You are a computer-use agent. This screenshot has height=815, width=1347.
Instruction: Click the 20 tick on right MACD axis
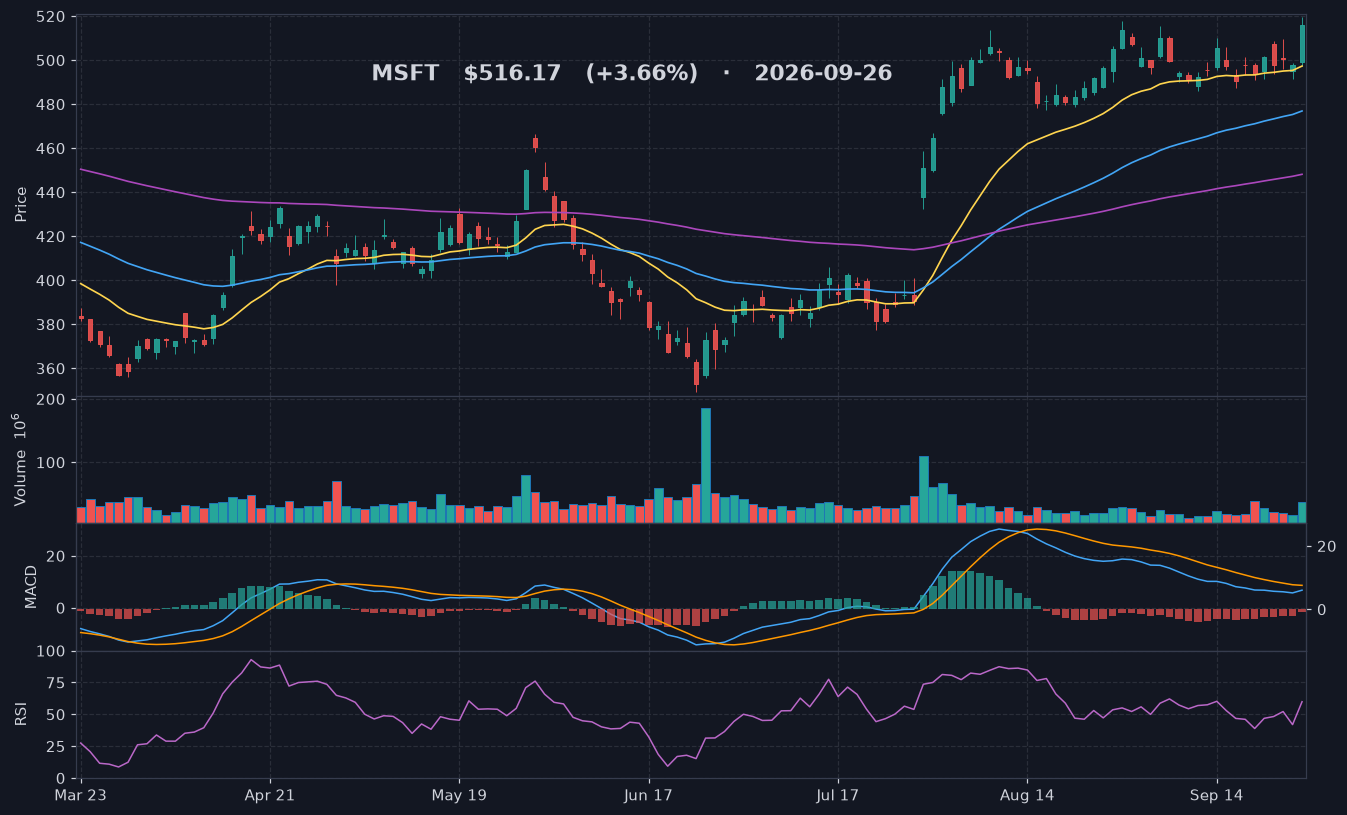tap(1327, 546)
